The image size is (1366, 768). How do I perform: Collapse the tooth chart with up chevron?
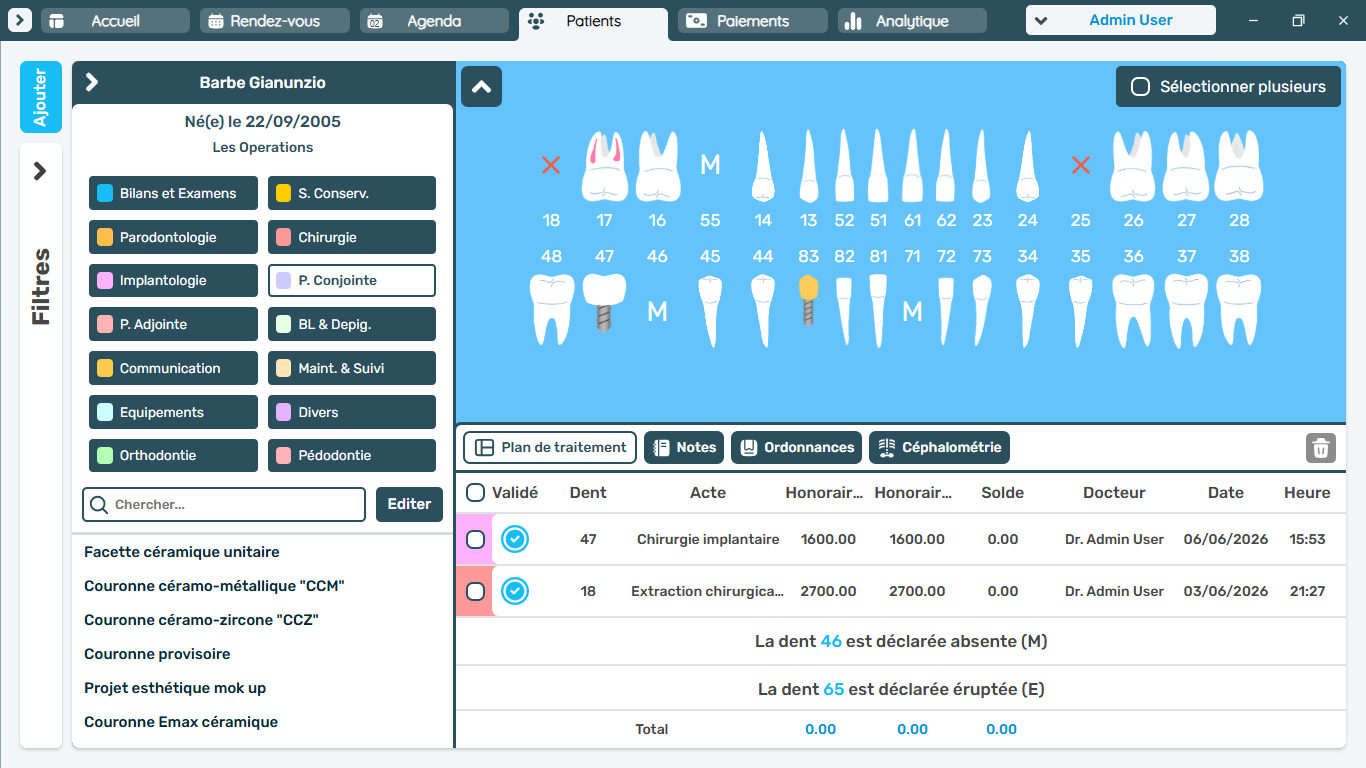(481, 87)
